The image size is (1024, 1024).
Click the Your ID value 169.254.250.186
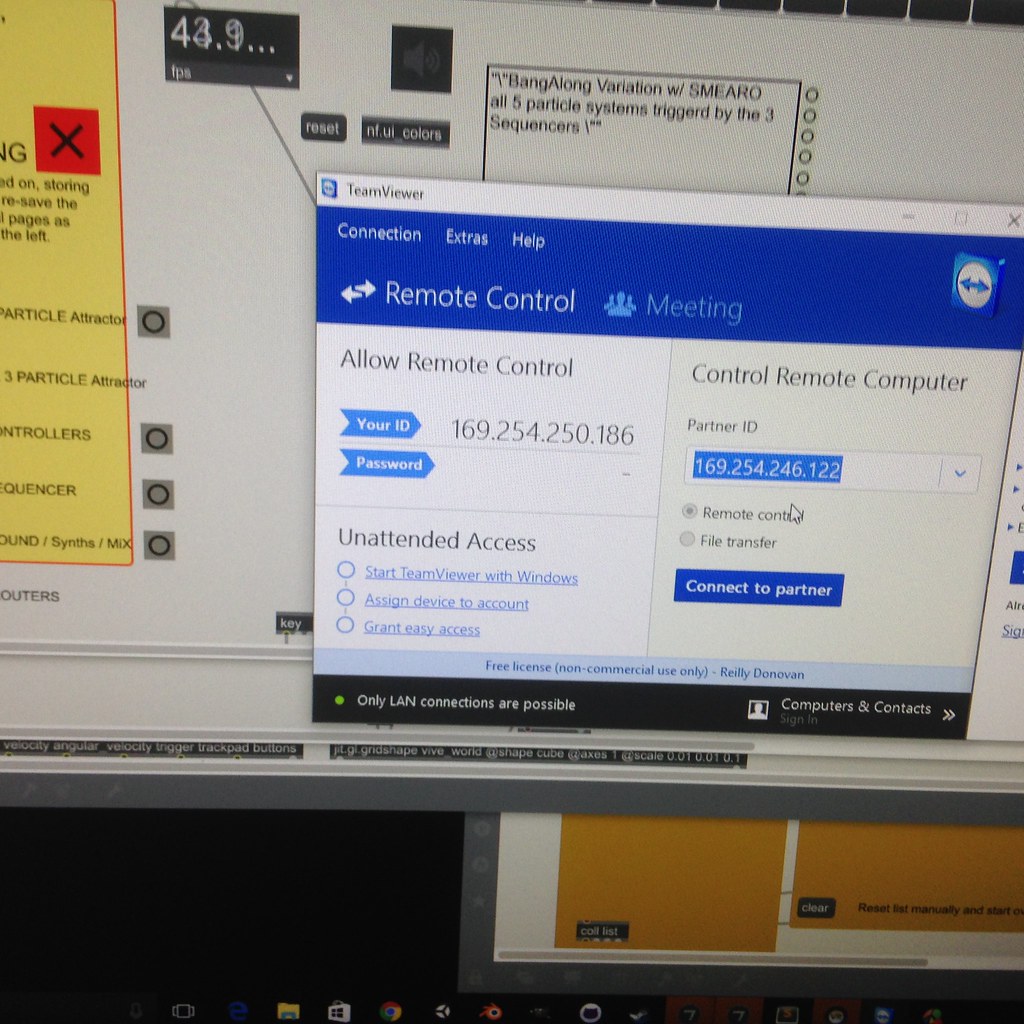[542, 431]
